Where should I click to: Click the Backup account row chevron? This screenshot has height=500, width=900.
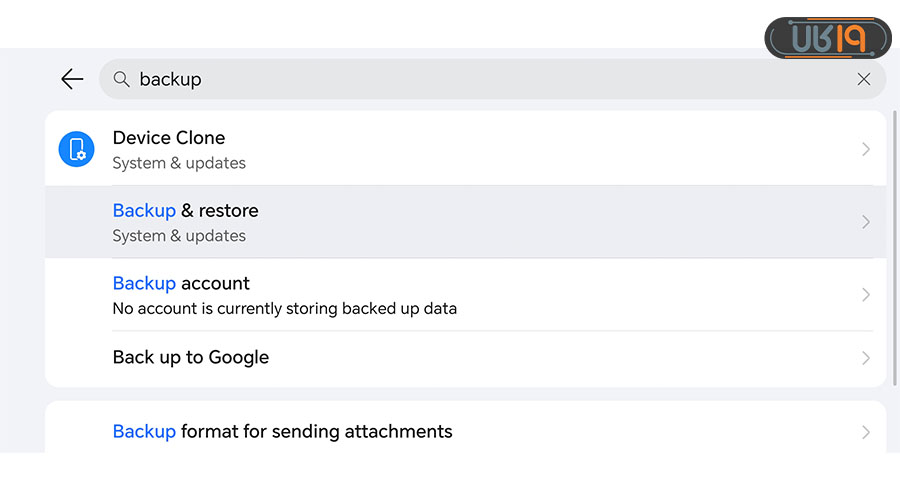[x=866, y=295]
